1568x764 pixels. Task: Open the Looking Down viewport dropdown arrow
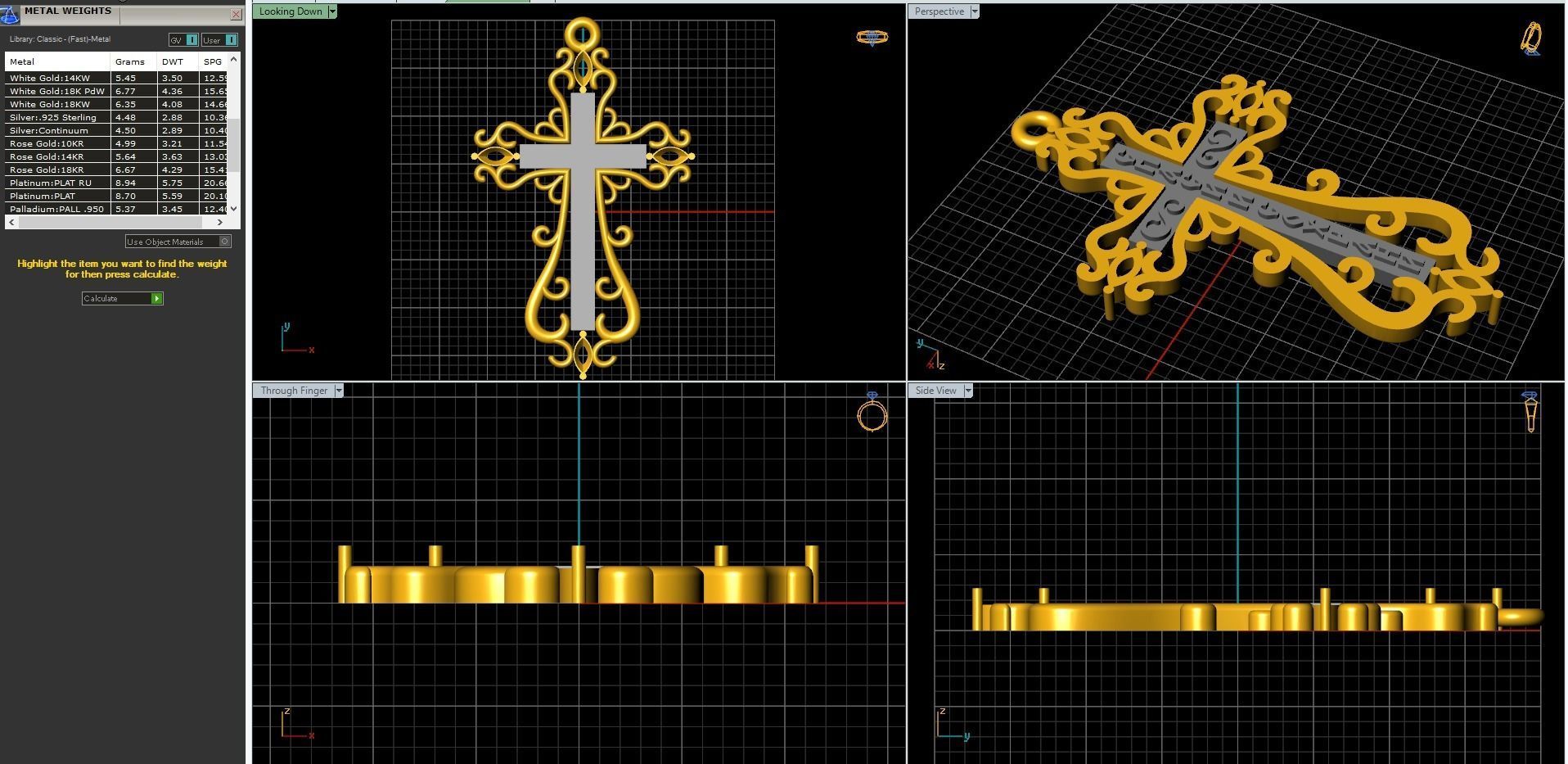(331, 11)
